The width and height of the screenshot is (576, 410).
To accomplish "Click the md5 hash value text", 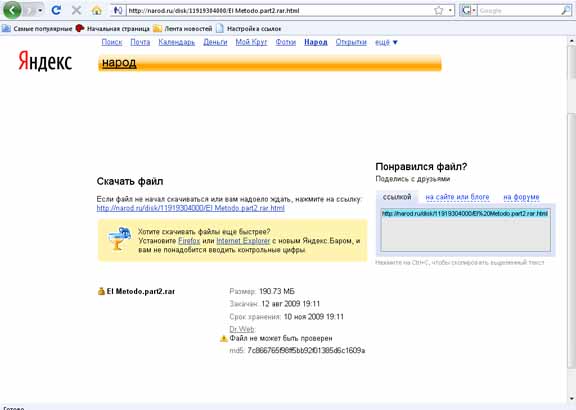I will tap(306, 350).
